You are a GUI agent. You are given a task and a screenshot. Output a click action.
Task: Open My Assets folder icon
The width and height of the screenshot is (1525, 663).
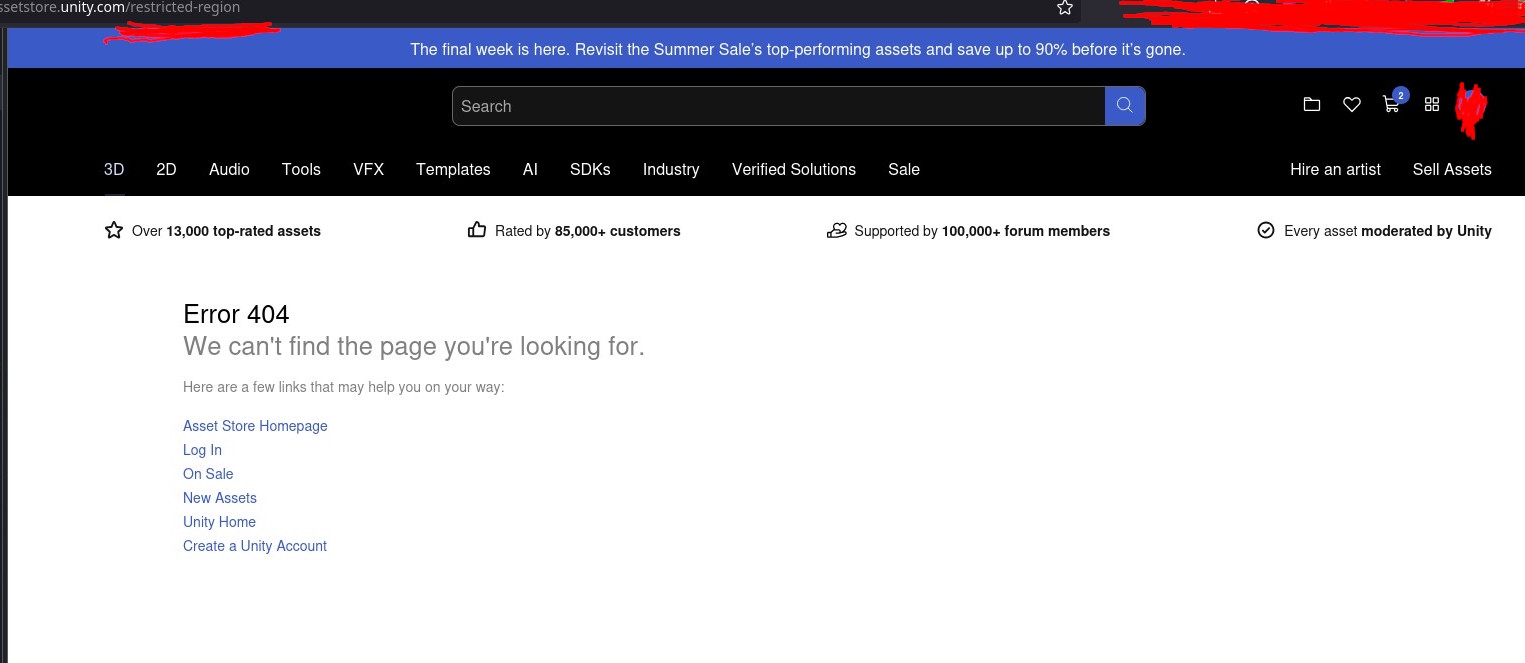click(1312, 104)
